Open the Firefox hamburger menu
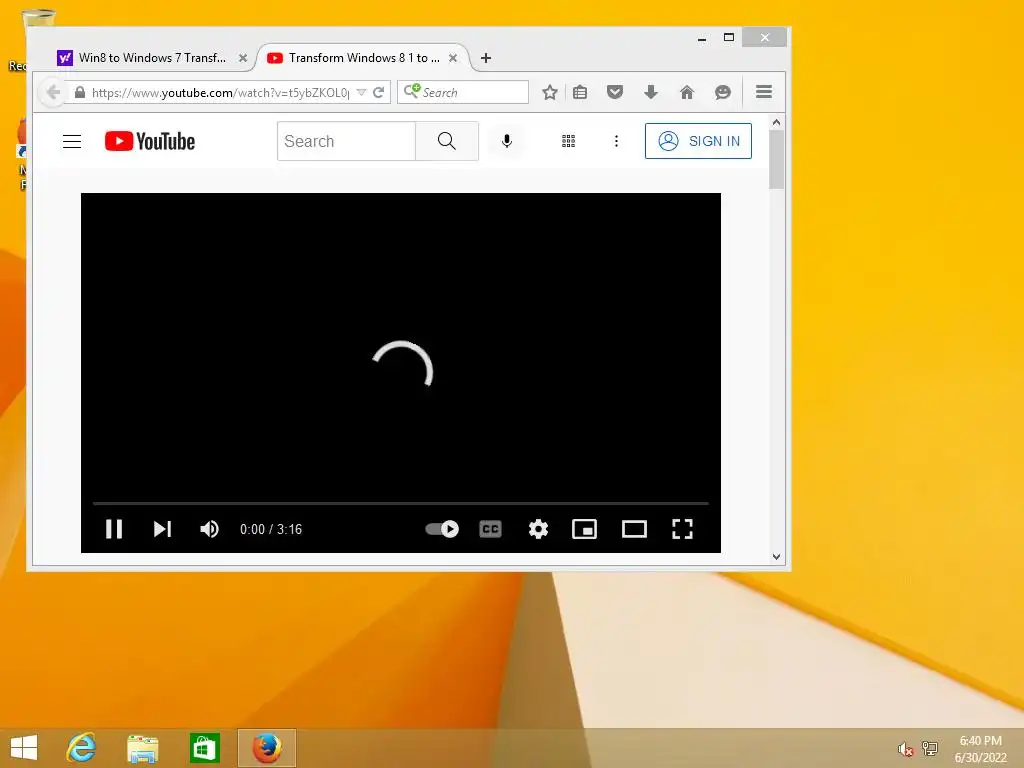1024x768 pixels. 764,92
